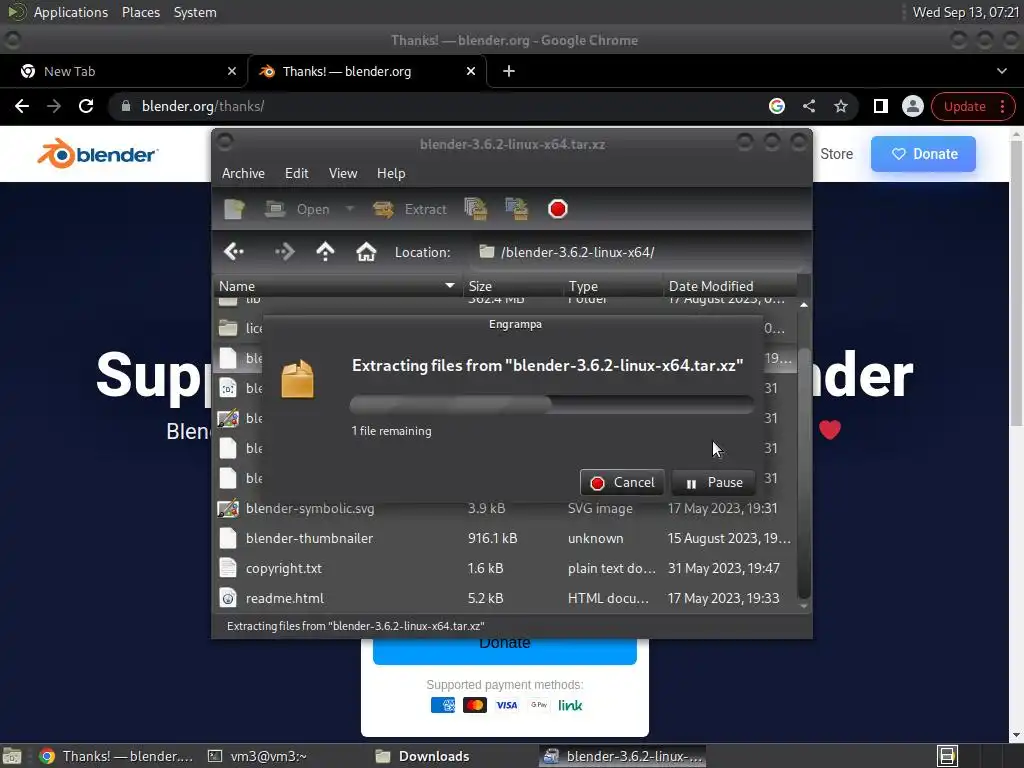
Task: Select blender-symbolic.svg file row
Action: click(x=505, y=508)
